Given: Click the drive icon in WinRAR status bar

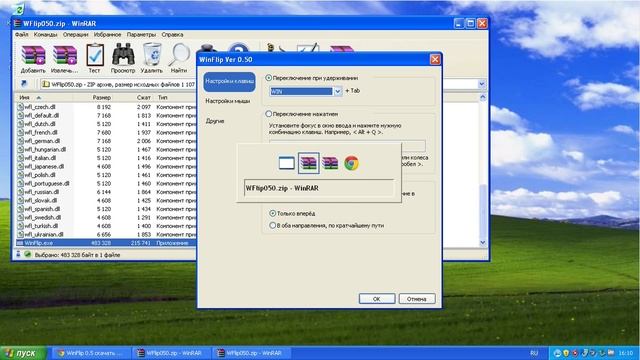Looking at the screenshot, I should pos(18,254).
